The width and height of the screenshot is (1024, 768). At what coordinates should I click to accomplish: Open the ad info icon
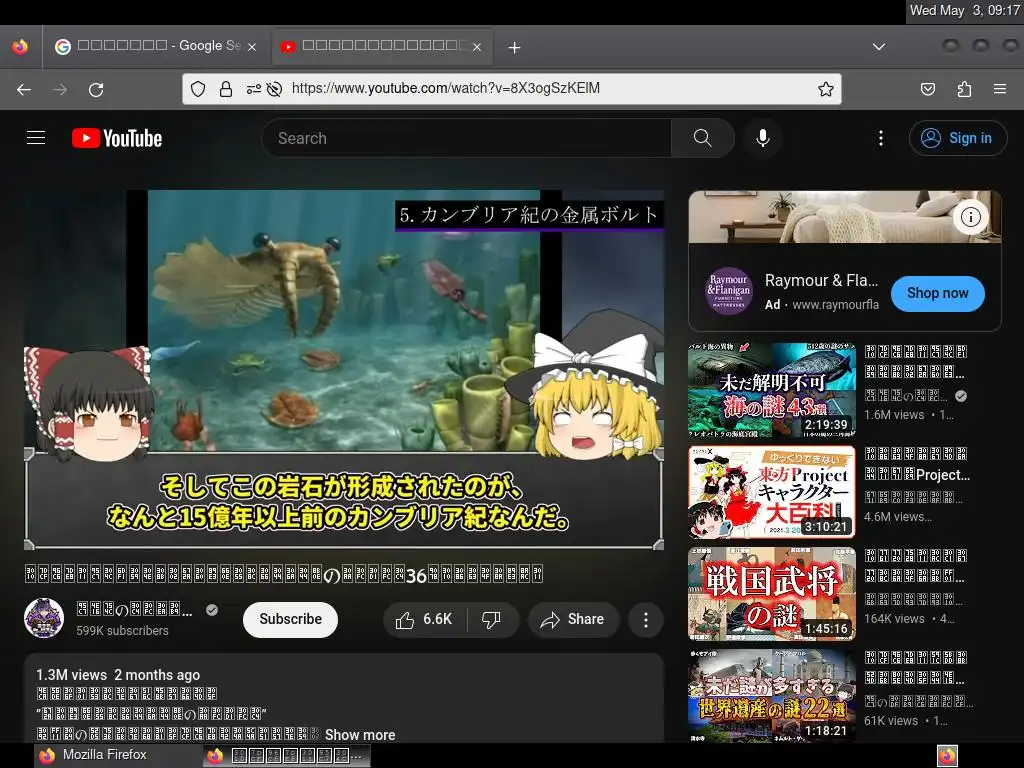point(970,217)
